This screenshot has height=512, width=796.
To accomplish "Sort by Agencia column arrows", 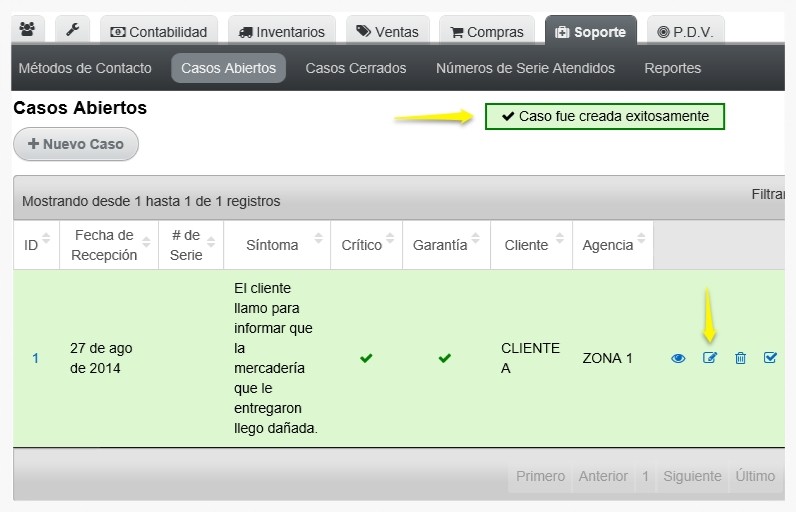I will pos(641,237).
